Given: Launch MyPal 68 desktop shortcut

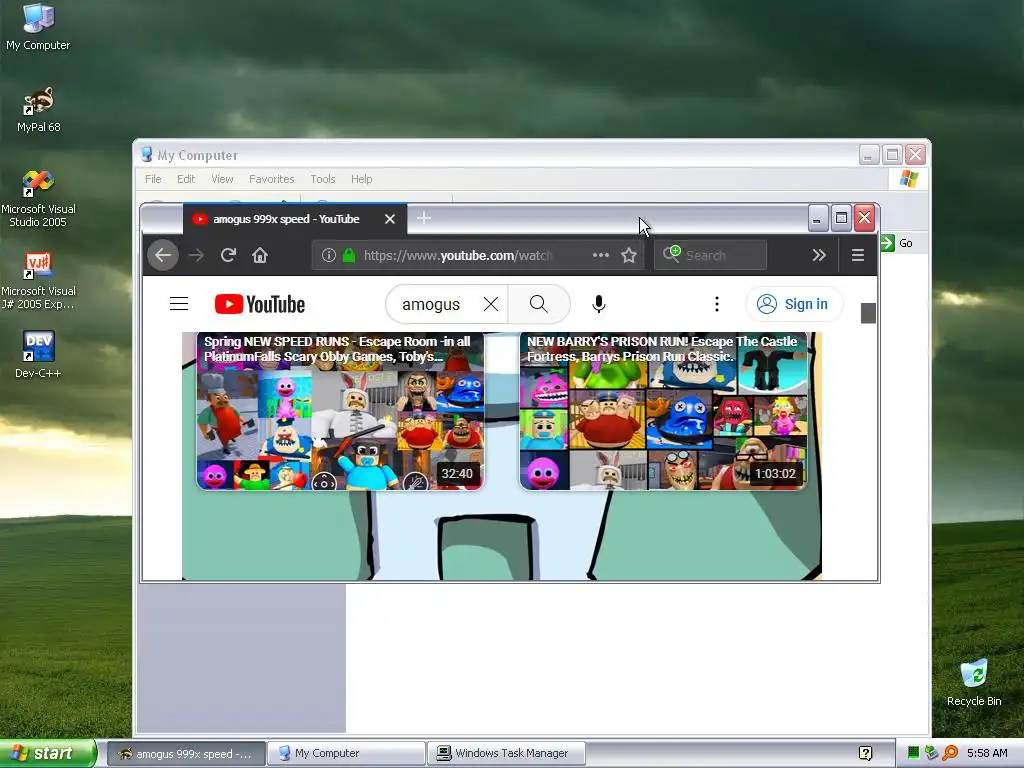Looking at the screenshot, I should [38, 110].
